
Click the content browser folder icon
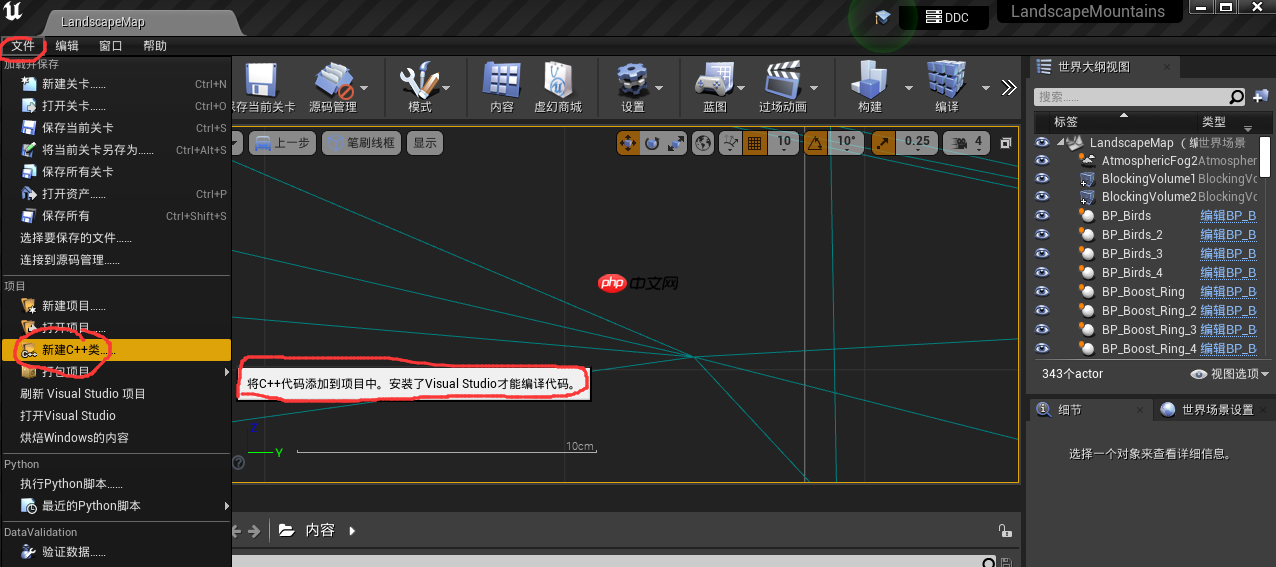click(x=287, y=530)
